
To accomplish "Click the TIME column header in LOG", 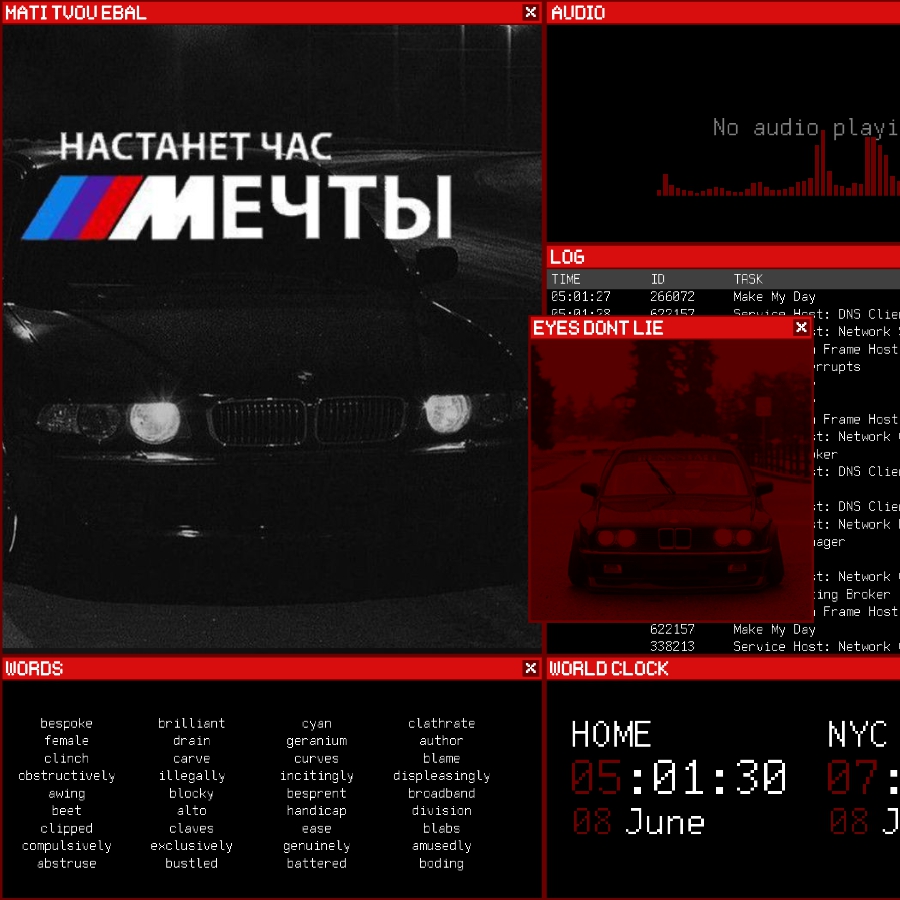I will click(566, 279).
